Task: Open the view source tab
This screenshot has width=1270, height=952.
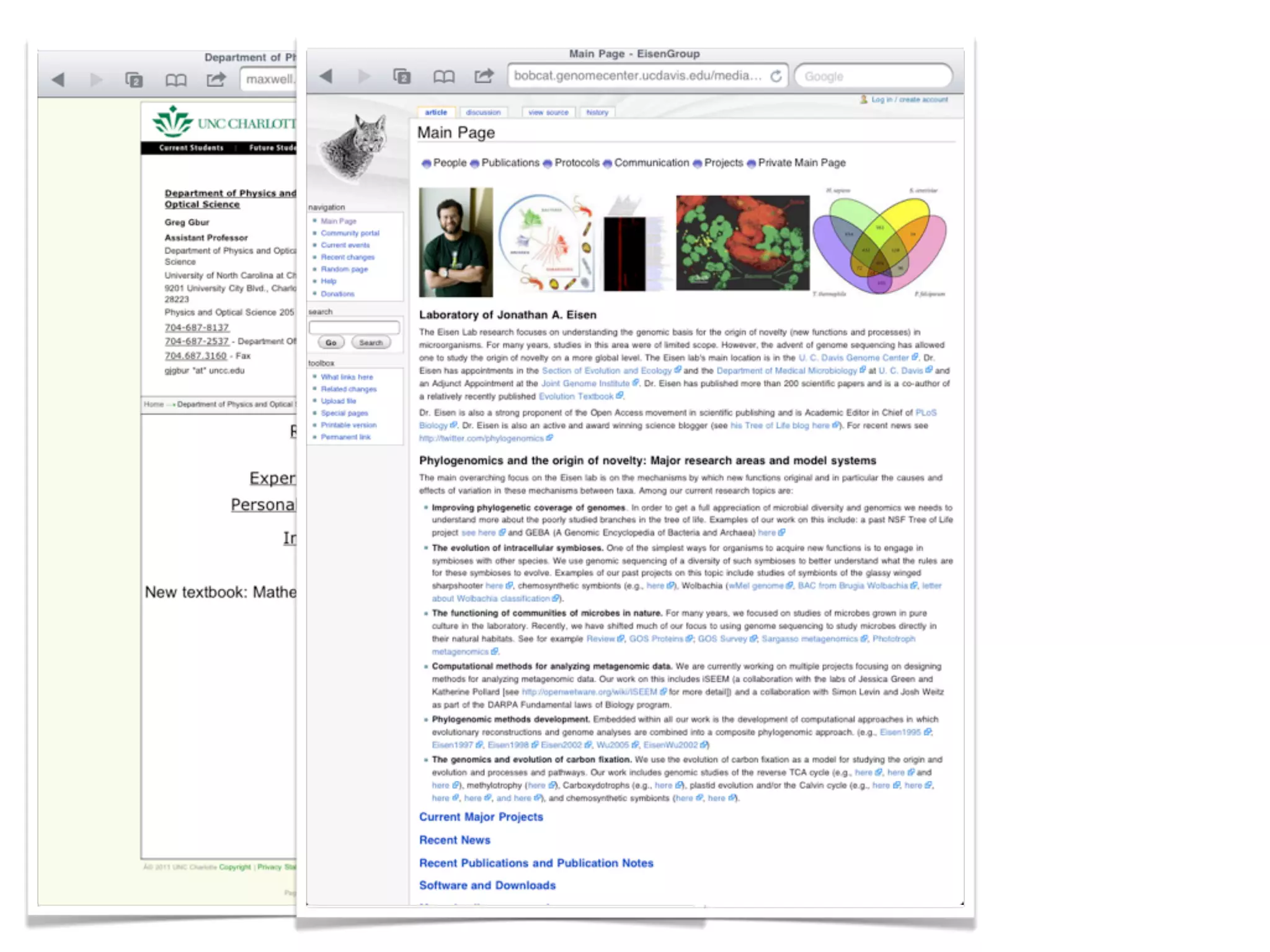Action: click(x=548, y=113)
